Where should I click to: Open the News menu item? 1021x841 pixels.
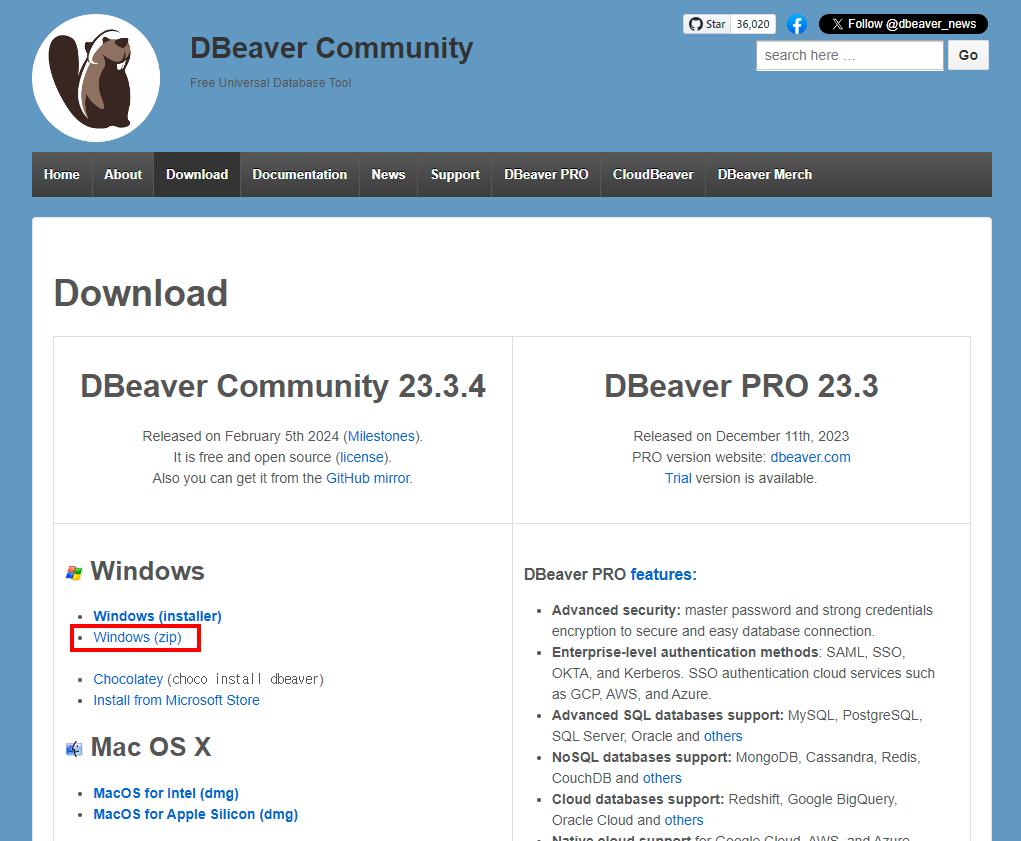[x=388, y=174]
